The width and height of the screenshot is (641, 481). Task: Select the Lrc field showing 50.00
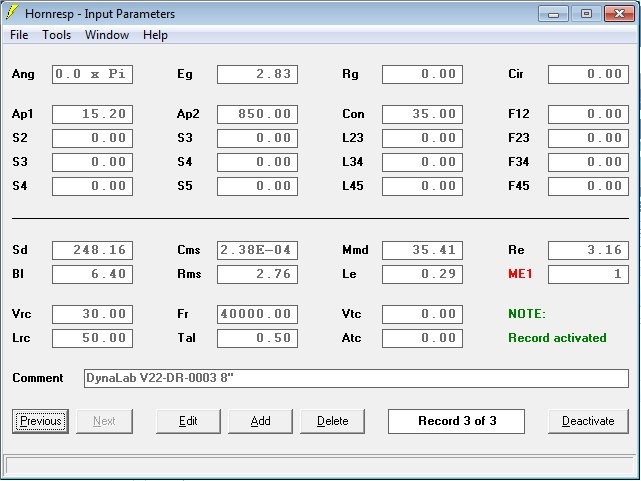[x=92, y=338]
